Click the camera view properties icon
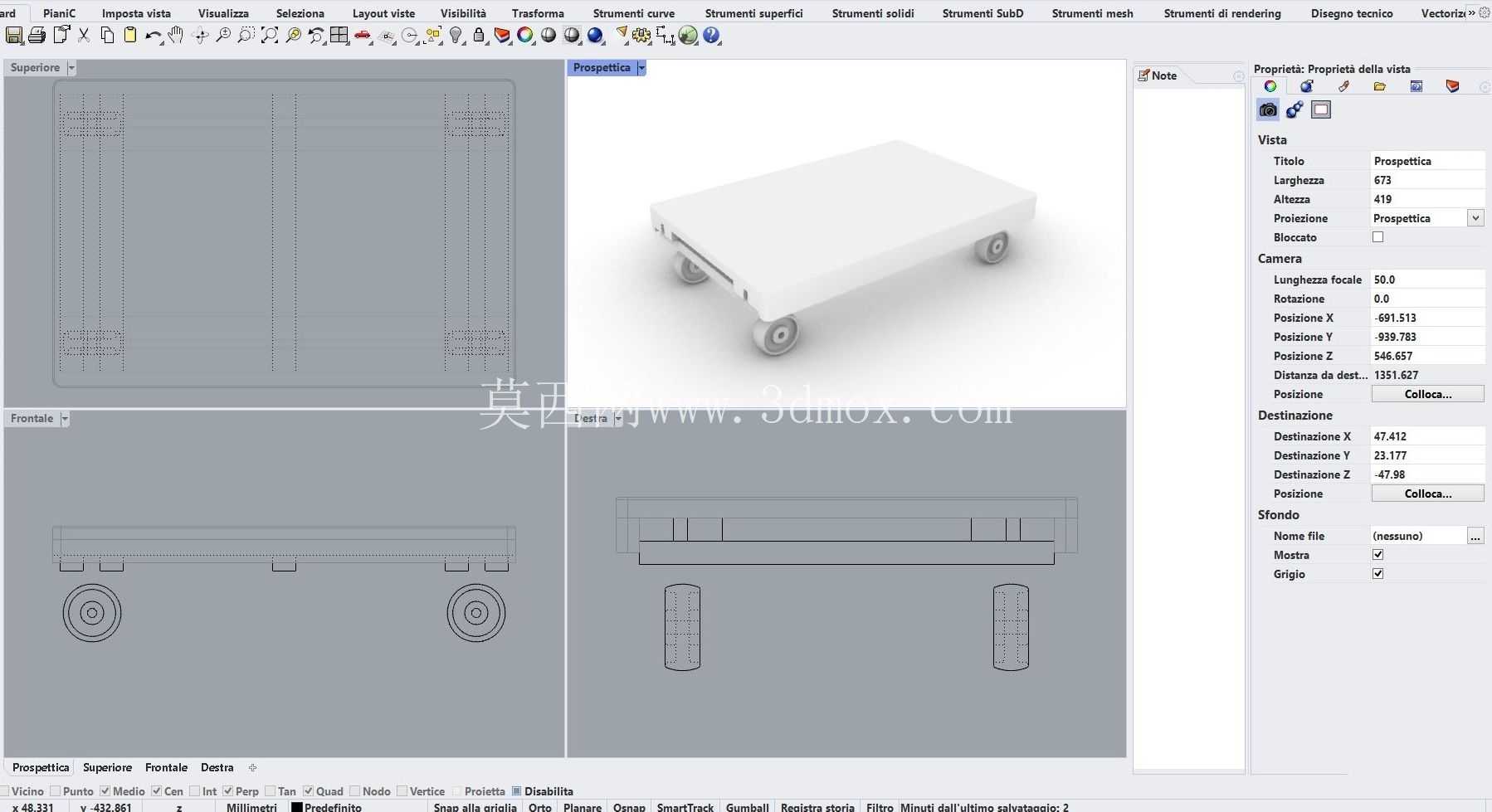1492x812 pixels. point(1268,109)
